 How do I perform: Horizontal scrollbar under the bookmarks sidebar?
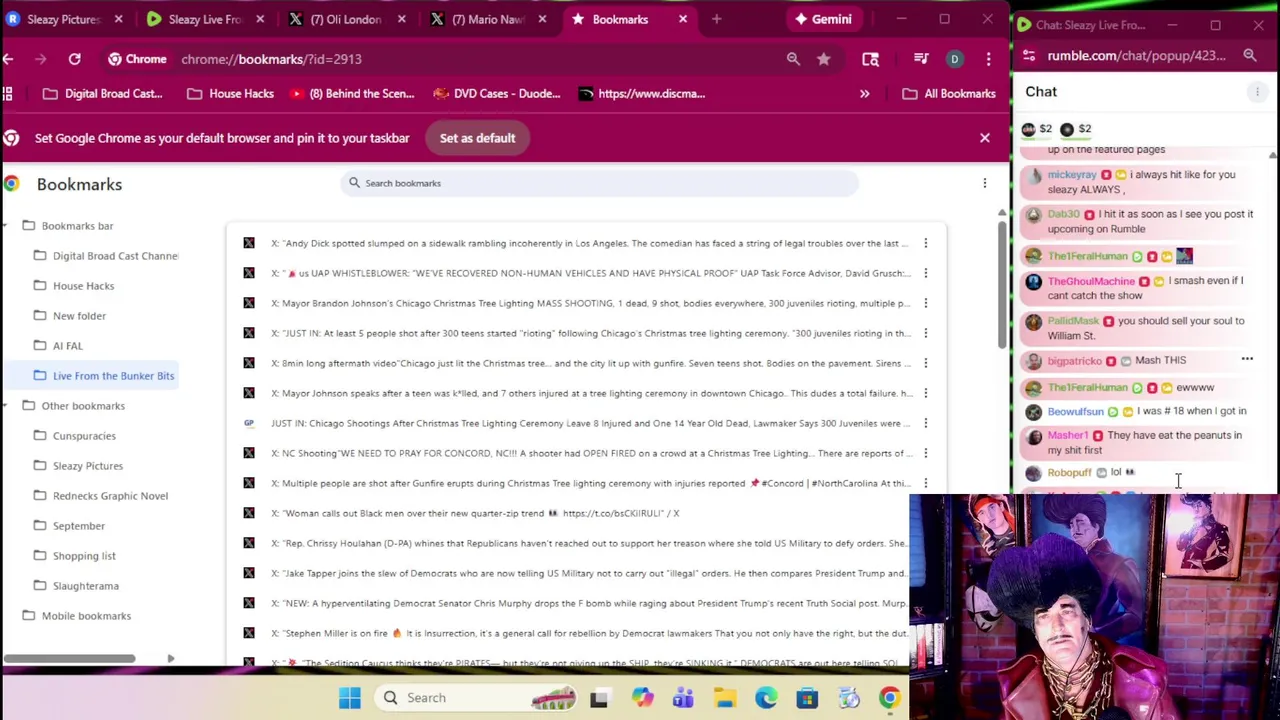pyautogui.click(x=69, y=658)
